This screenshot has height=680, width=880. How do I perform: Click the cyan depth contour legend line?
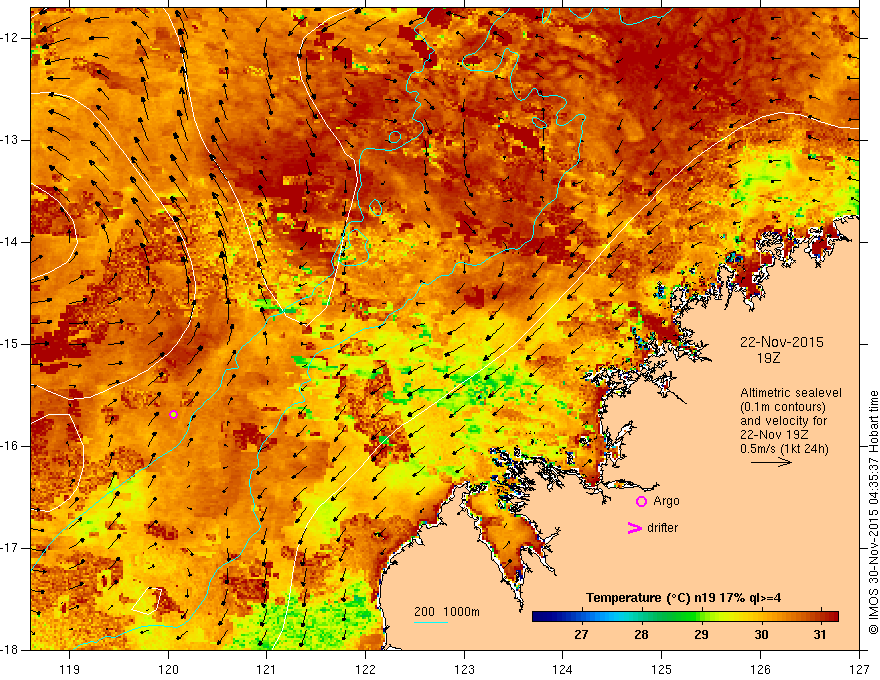(430, 622)
